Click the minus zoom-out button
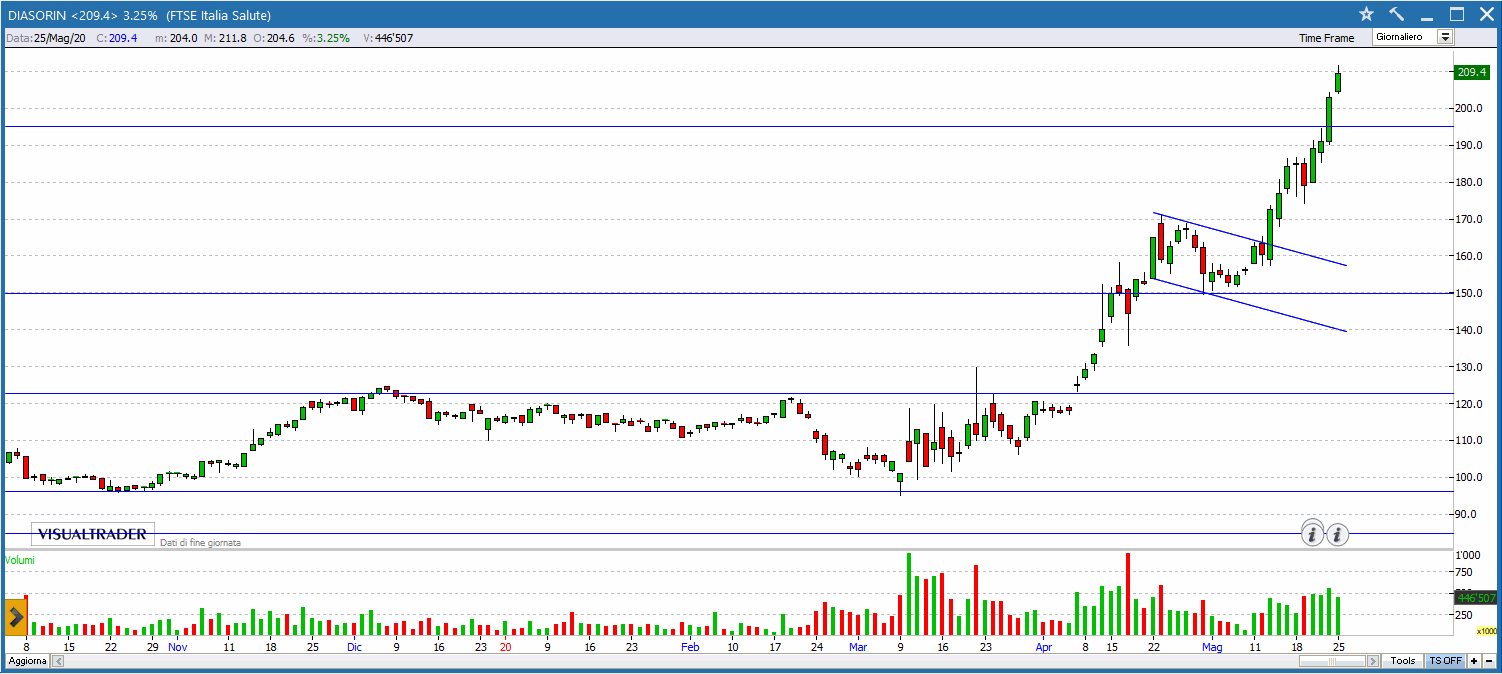Screen dimensions: 1502x674 (1490, 661)
